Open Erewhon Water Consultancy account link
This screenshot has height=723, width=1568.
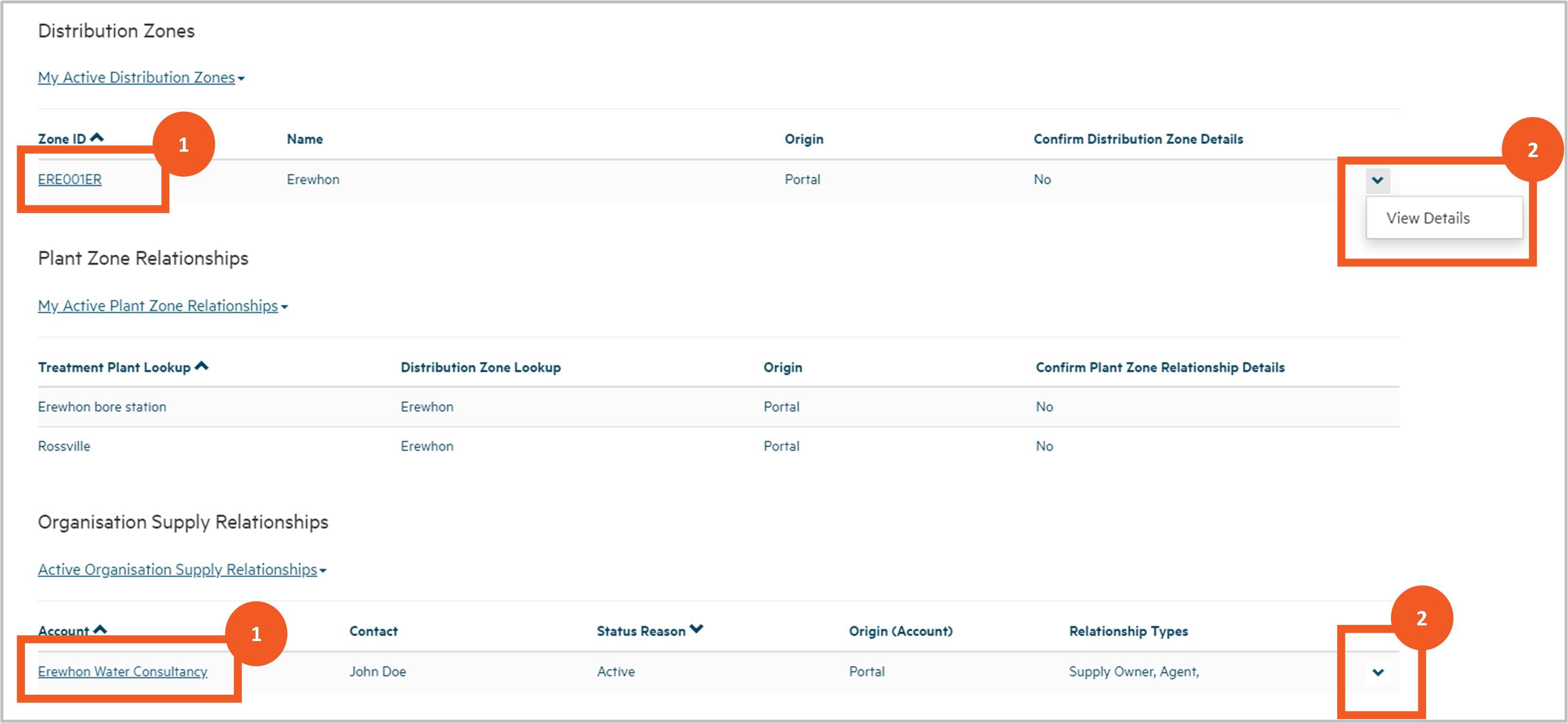[x=122, y=671]
